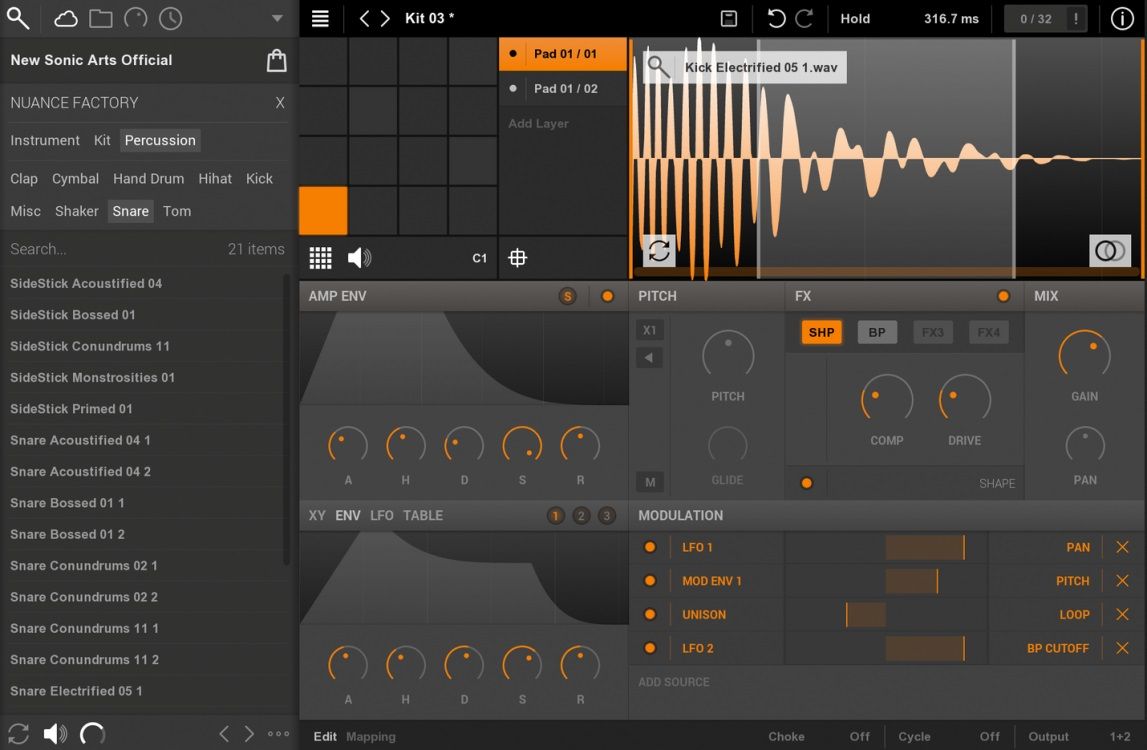Close the NUANCE FACTORY filter

pos(279,102)
